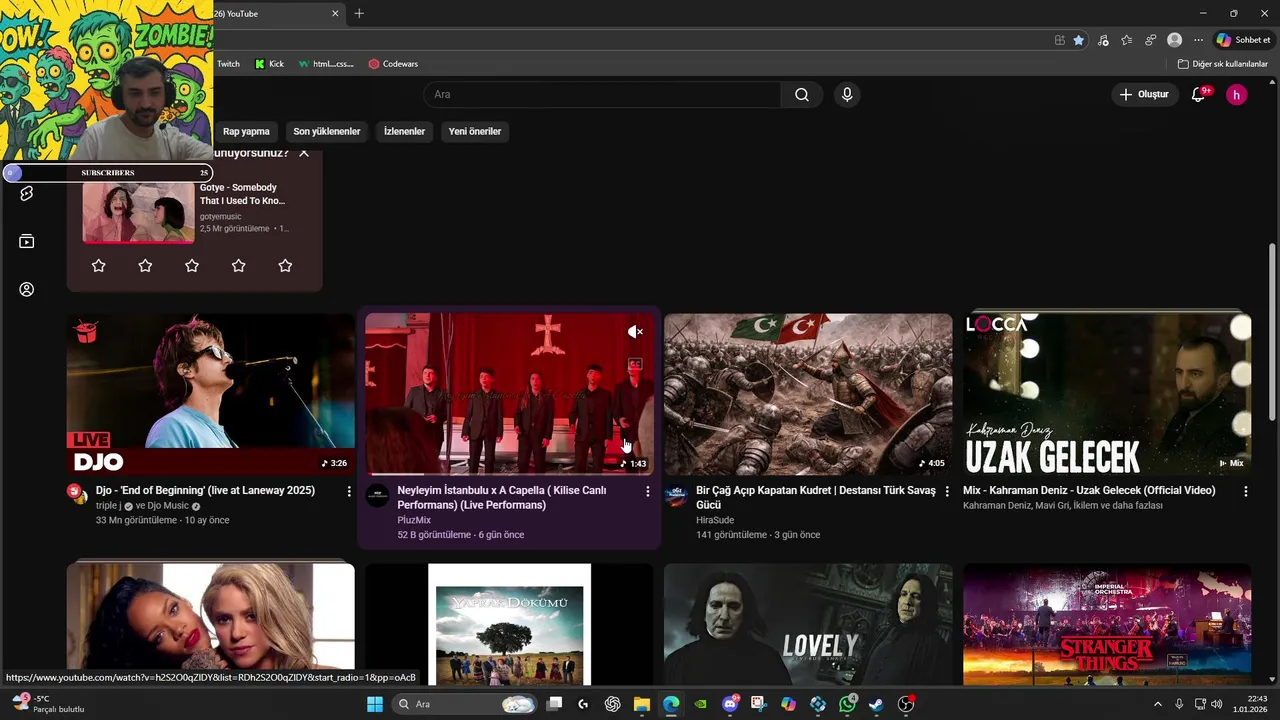The height and width of the screenshot is (720, 1280).
Task: Open the html...css bookmark
Action: (326, 63)
